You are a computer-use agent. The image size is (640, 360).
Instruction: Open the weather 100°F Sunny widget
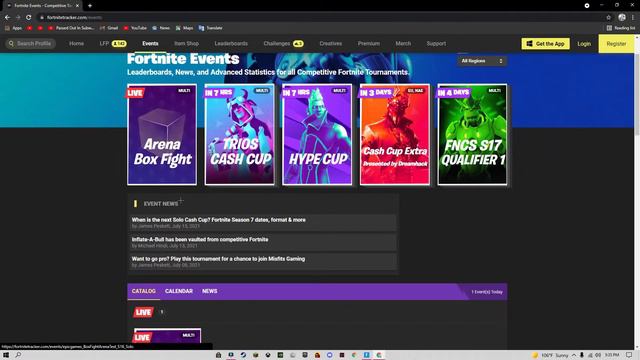click(550, 355)
